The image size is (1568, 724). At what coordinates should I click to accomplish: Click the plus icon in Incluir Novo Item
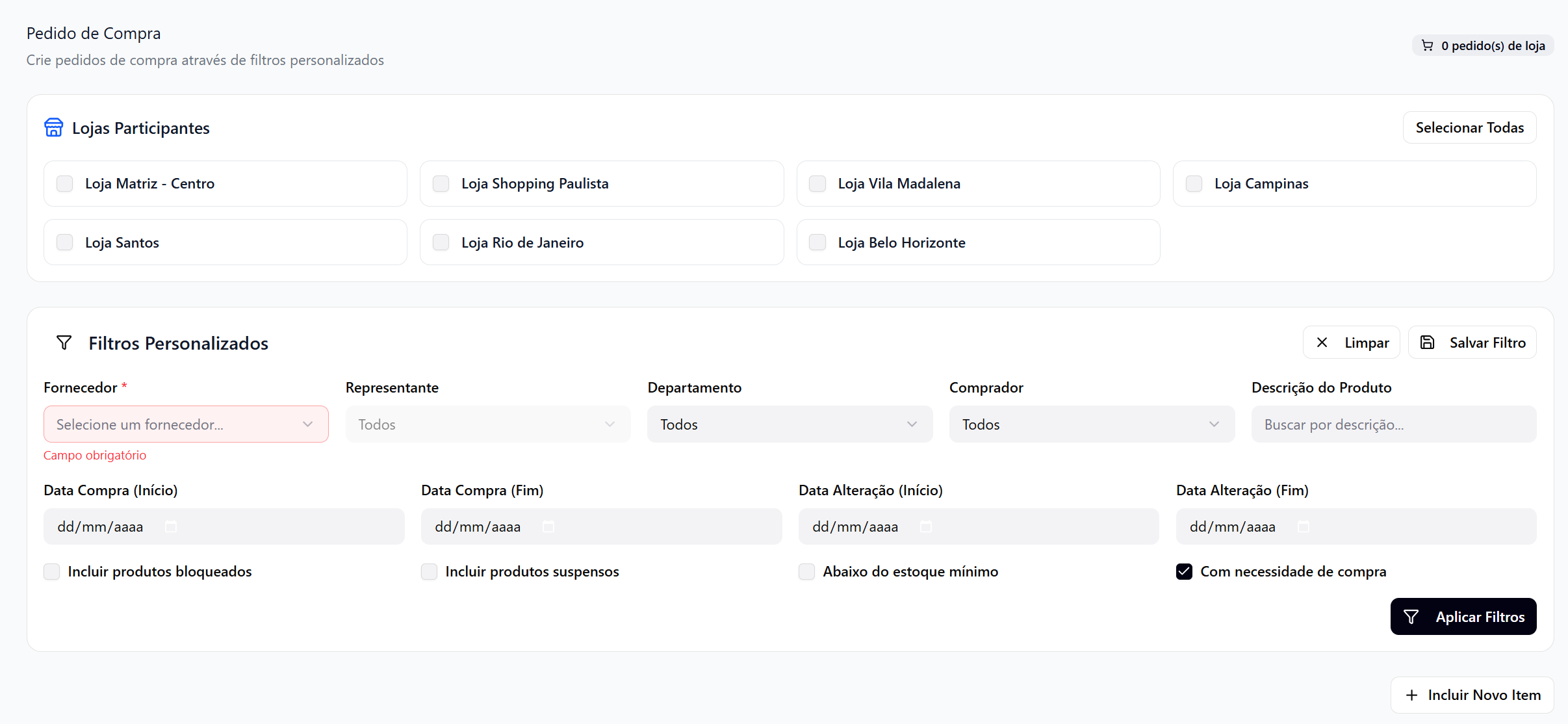pos(1411,695)
